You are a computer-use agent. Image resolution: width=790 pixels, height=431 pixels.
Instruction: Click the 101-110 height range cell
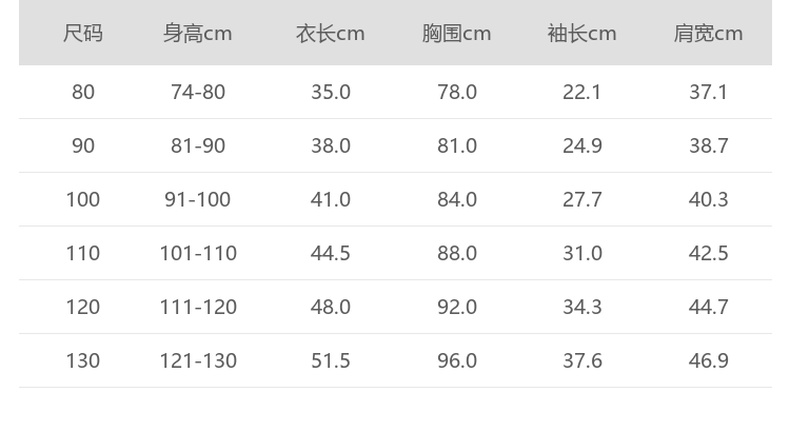pyautogui.click(x=198, y=254)
